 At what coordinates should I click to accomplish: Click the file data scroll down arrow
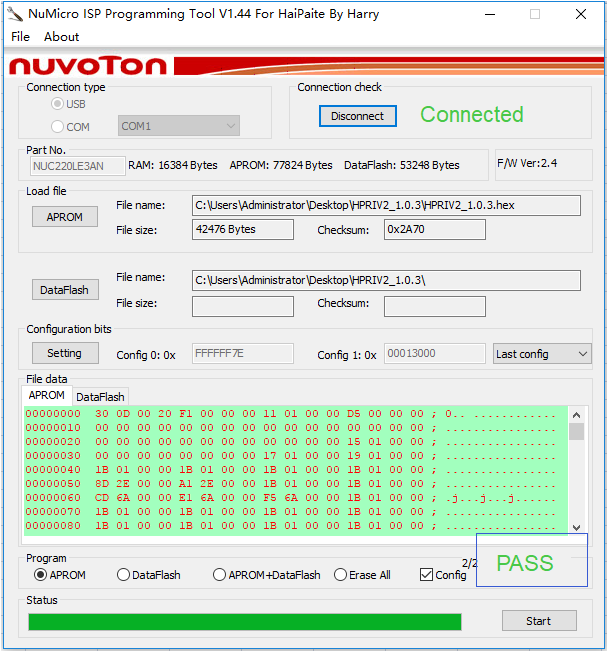576,528
